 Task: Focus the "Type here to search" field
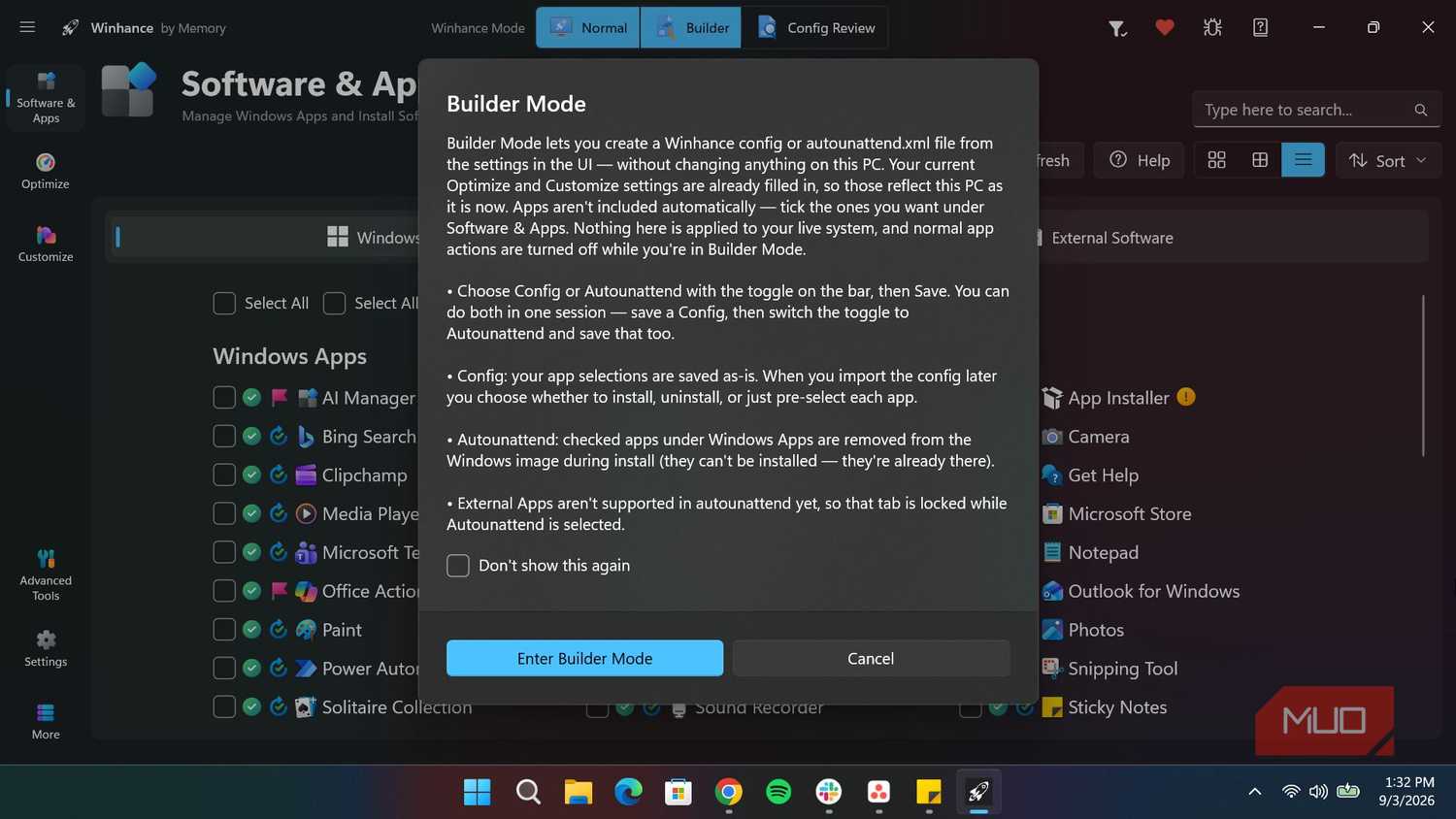point(1316,110)
